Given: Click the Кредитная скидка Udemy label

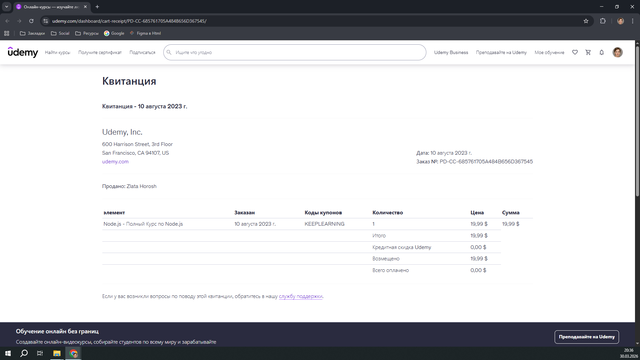Looking at the screenshot, I should click(x=402, y=247).
